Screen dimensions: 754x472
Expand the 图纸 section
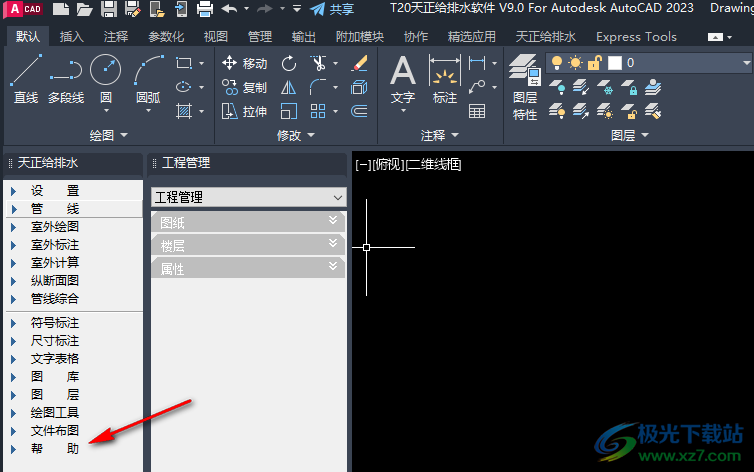[x=248, y=223]
